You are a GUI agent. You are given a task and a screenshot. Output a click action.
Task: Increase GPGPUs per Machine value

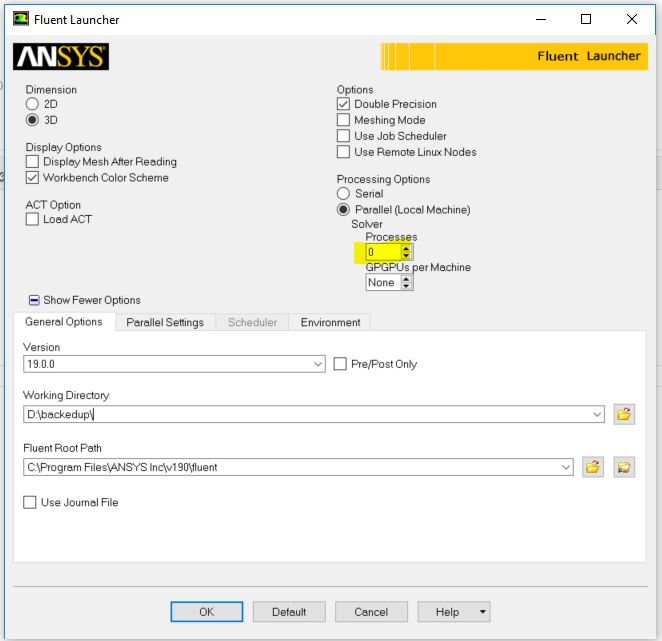click(406, 279)
